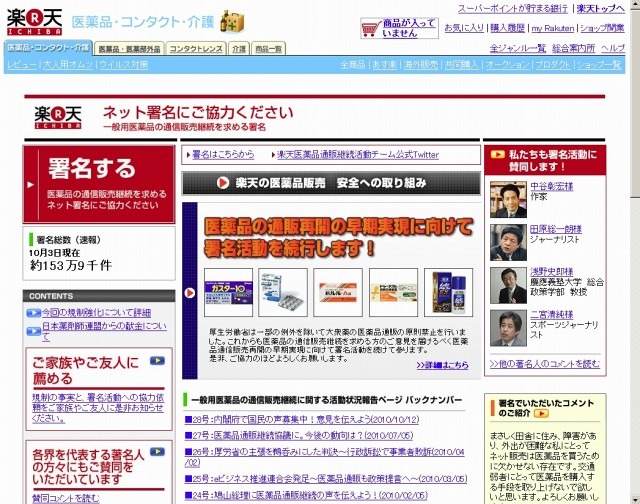Open あす楽 in the blue nav bar
Screen dimensions: 640x504
point(384,65)
